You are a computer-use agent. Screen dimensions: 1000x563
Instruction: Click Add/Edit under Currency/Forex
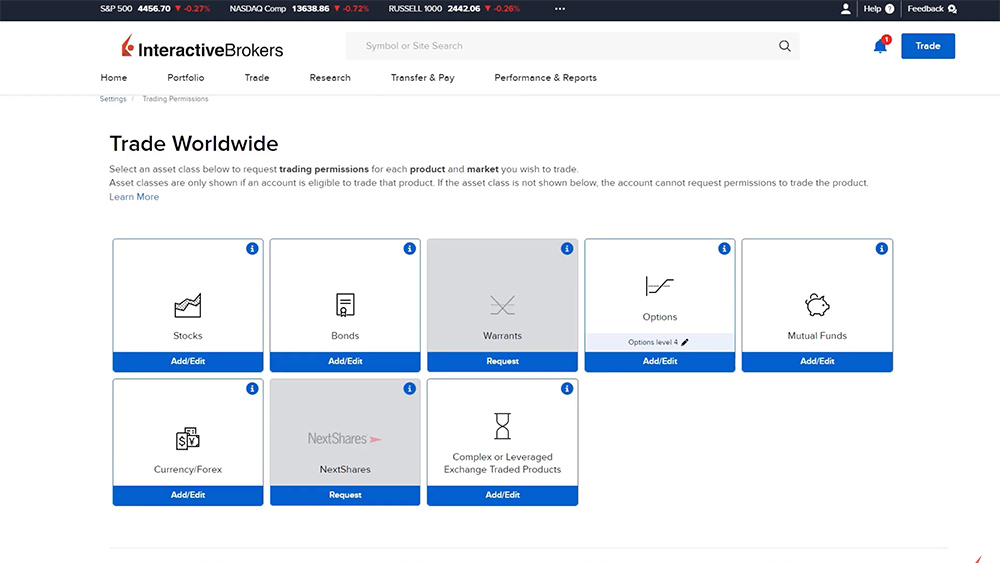(x=188, y=495)
